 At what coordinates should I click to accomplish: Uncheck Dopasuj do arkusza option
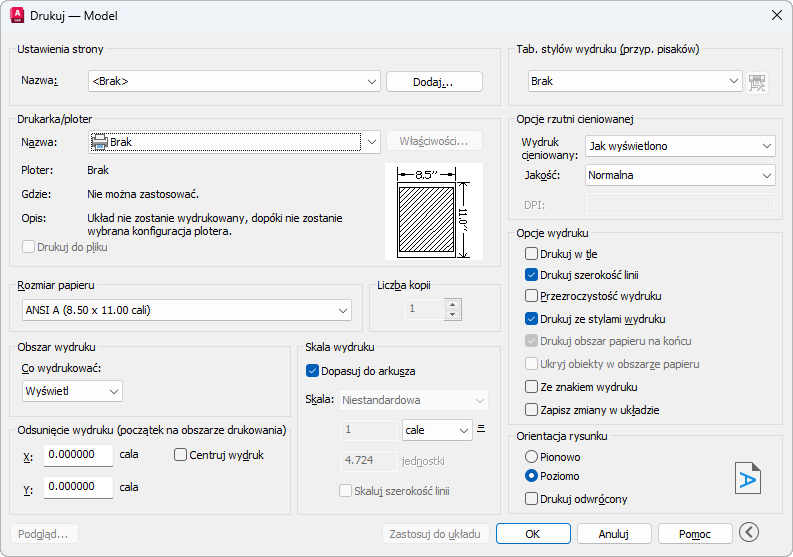click(x=312, y=371)
